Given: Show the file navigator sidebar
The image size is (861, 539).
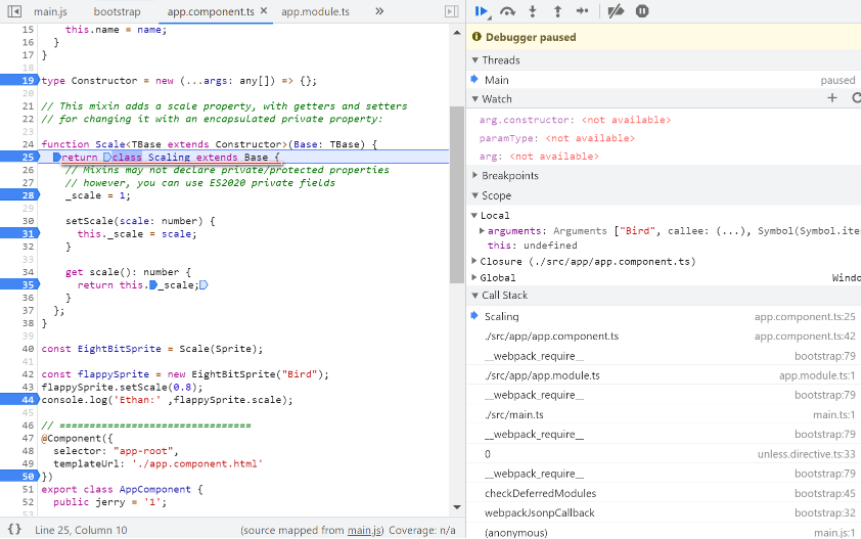Looking at the screenshot, I should [15, 11].
